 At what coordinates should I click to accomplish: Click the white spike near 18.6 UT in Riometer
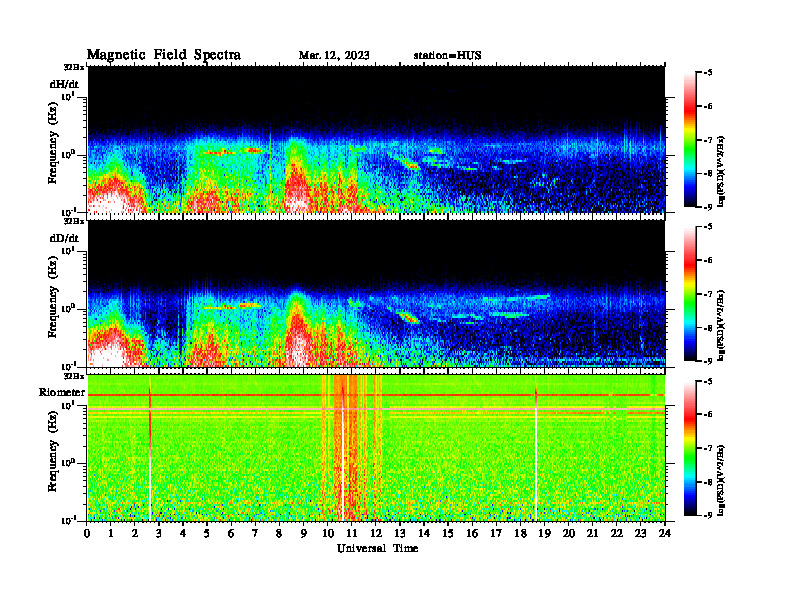535,454
